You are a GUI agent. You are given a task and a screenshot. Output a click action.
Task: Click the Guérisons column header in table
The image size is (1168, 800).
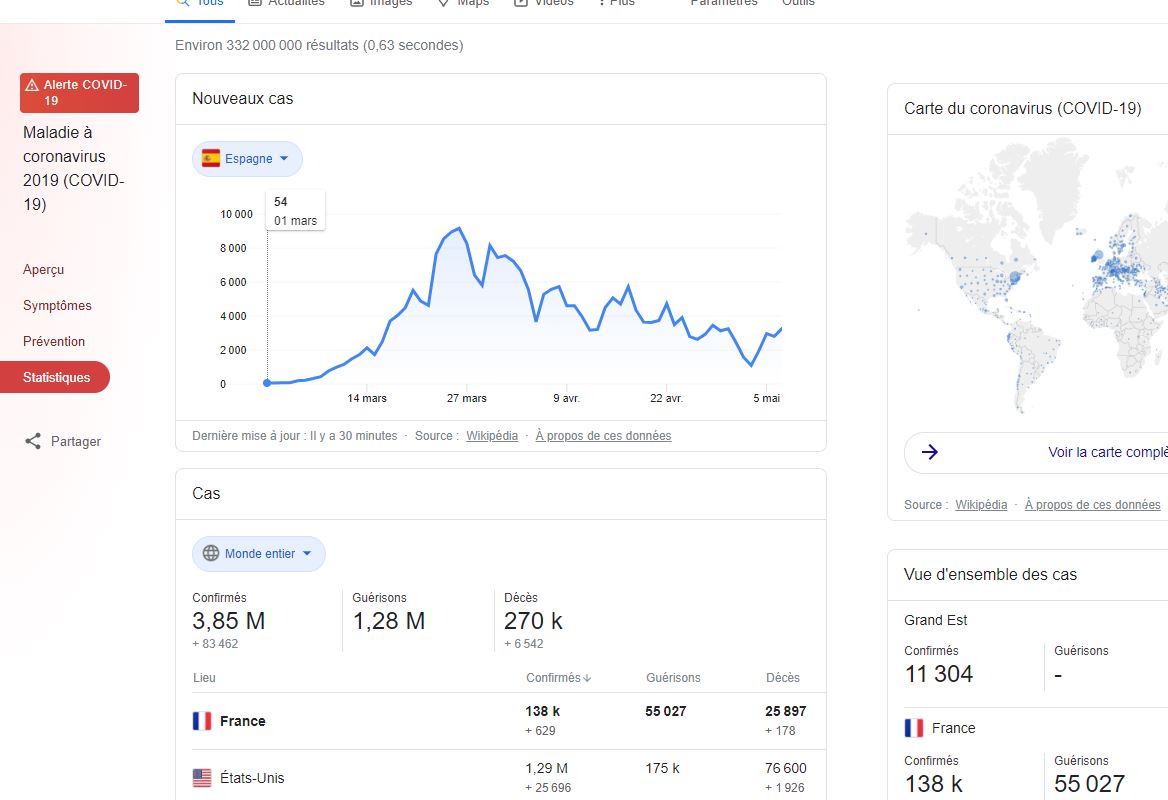[673, 678]
